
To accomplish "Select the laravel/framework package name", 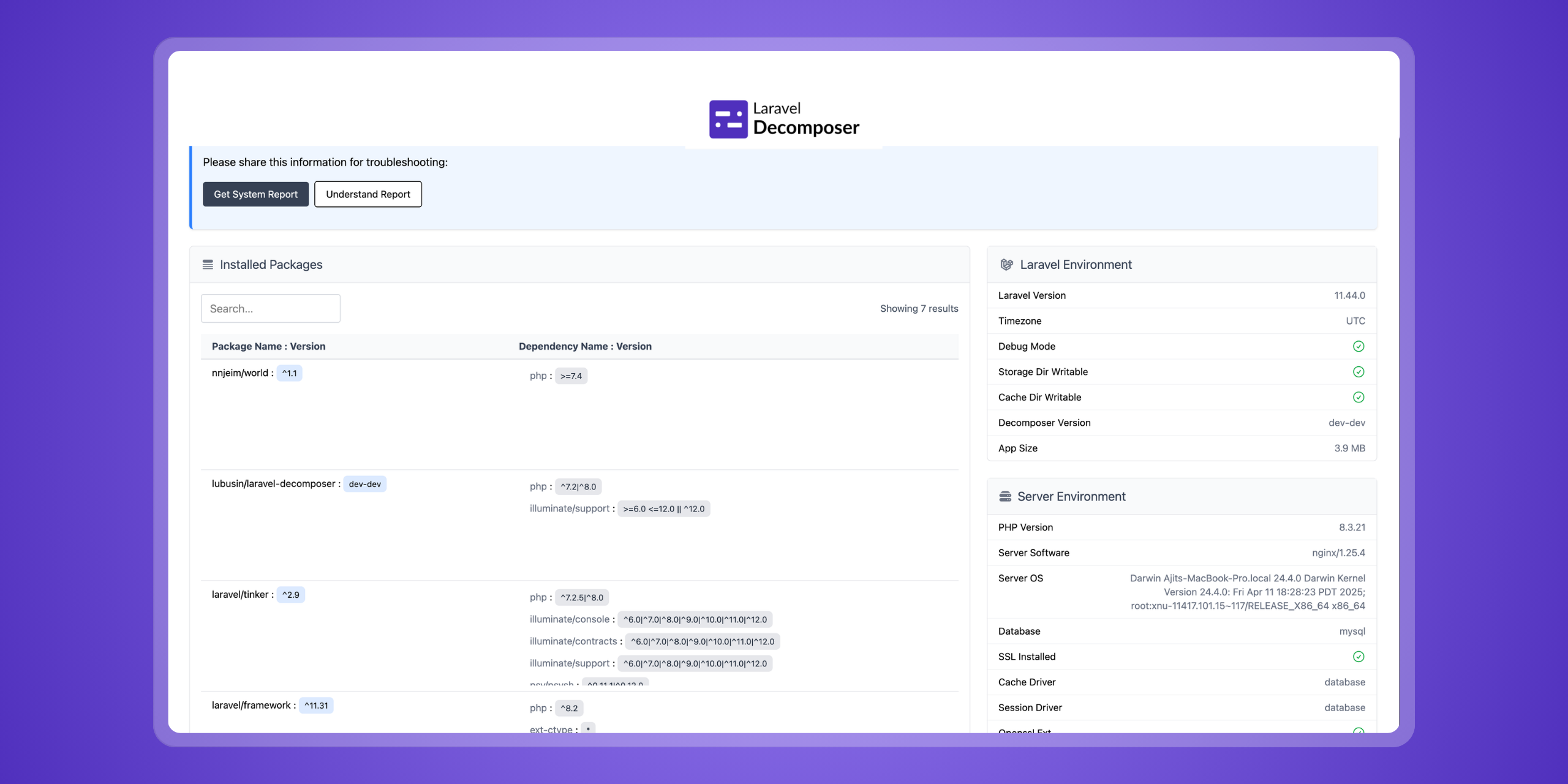I will [x=251, y=706].
